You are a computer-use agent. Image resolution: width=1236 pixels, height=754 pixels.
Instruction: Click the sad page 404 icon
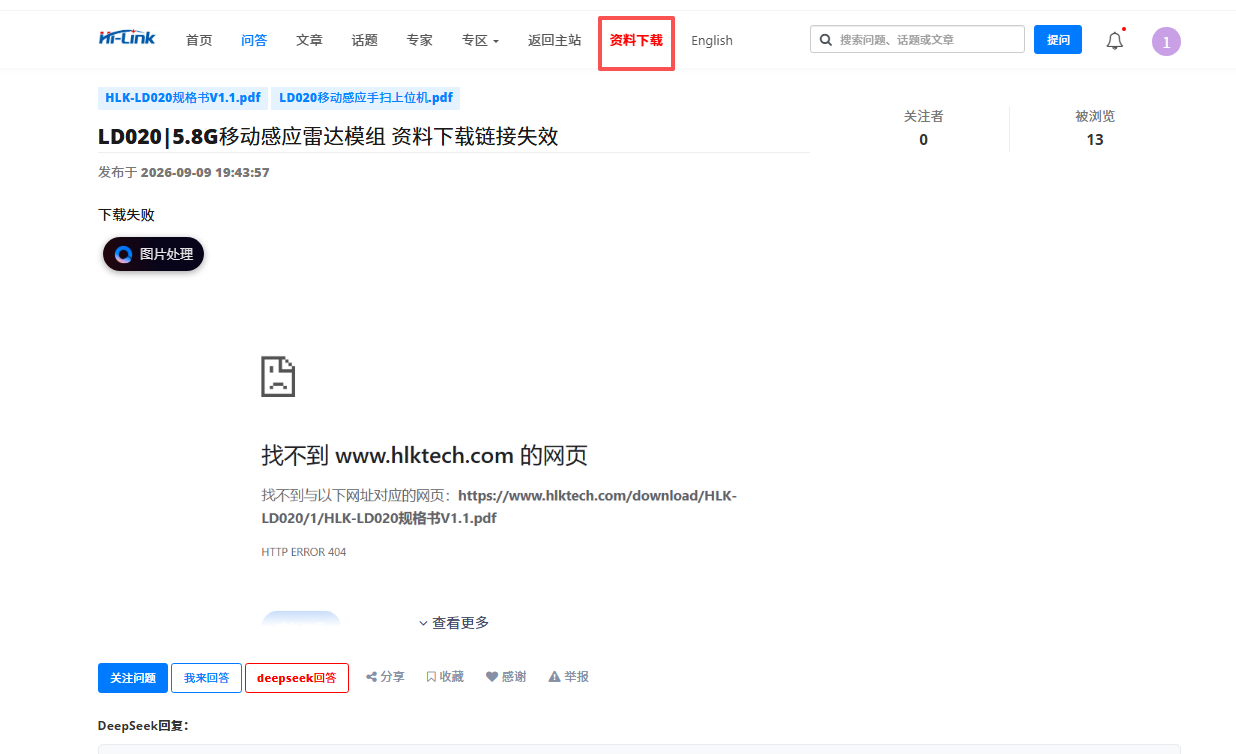pos(278,376)
